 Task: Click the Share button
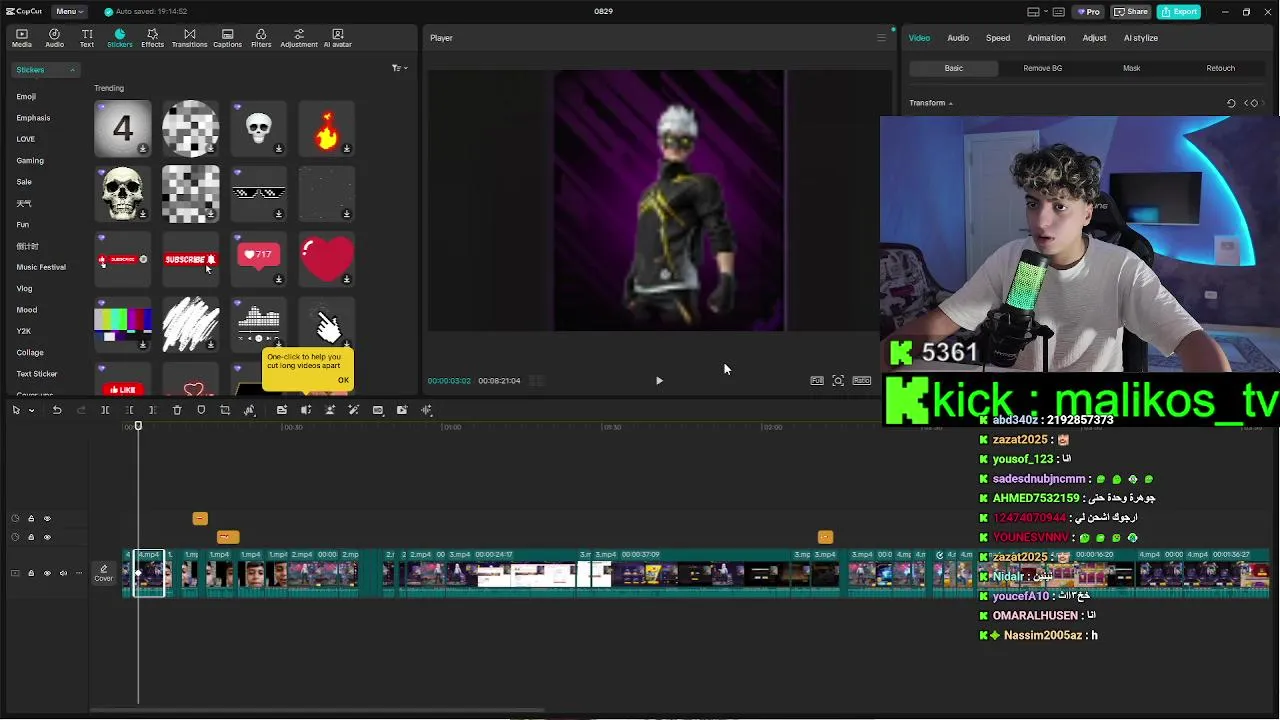coord(1131,12)
